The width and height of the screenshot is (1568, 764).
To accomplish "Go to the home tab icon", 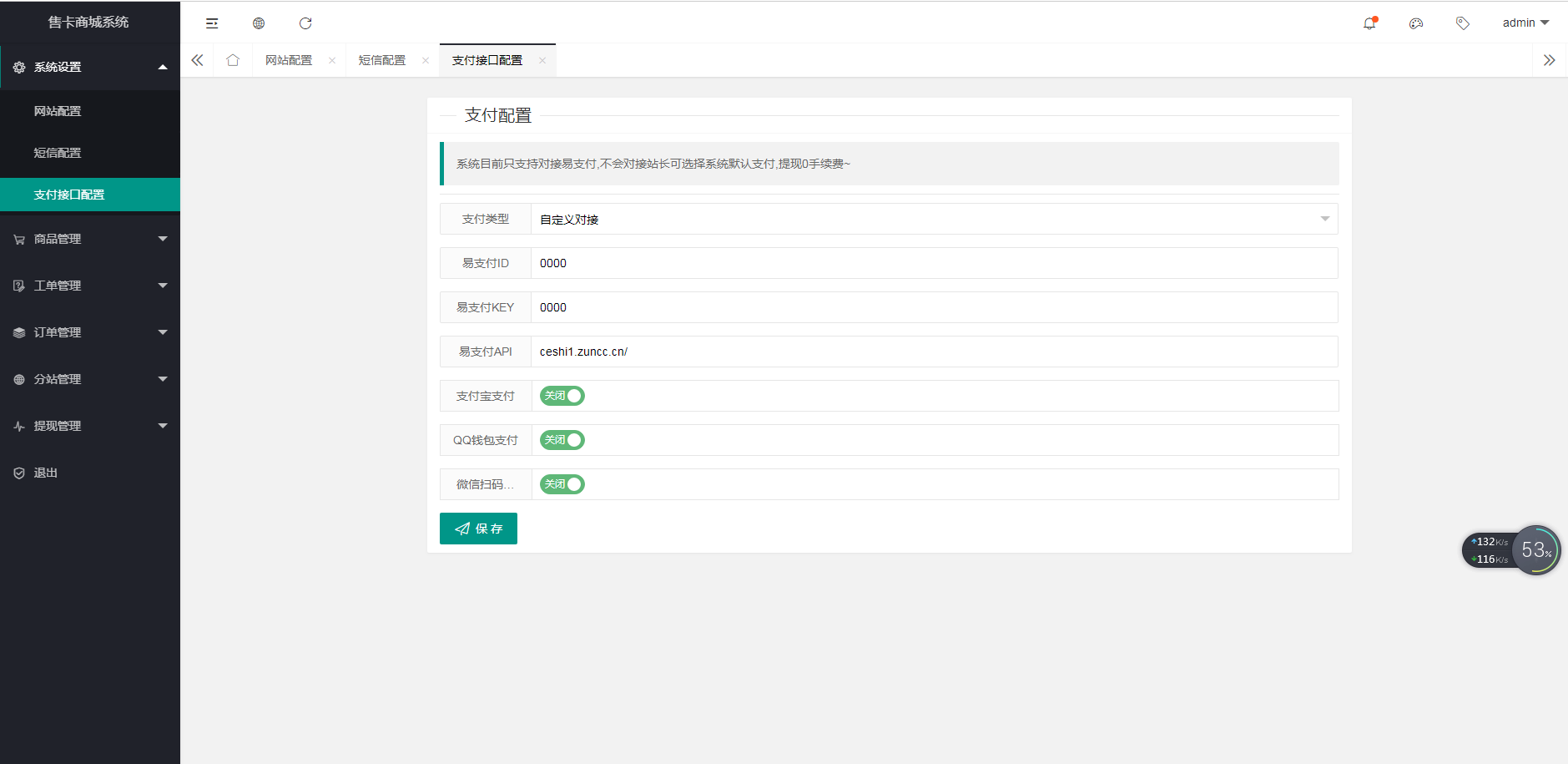I will click(x=233, y=60).
